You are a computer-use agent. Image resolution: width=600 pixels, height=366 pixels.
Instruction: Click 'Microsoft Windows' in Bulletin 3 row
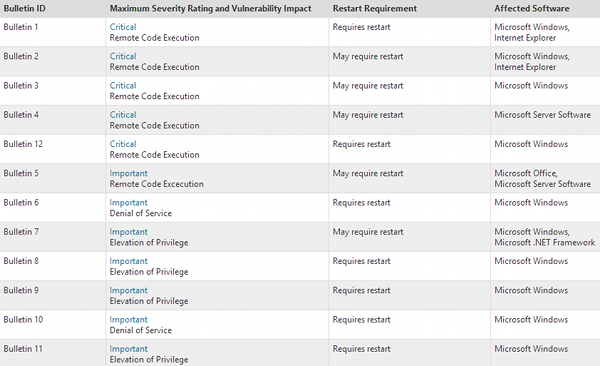point(531,86)
